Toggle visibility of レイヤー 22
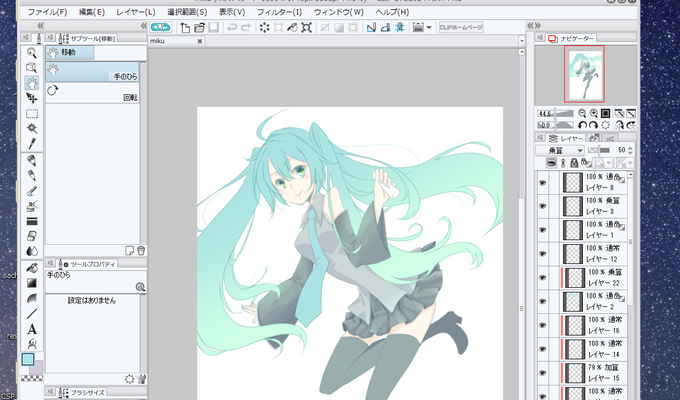Image resolution: width=680 pixels, height=400 pixels. (543, 278)
